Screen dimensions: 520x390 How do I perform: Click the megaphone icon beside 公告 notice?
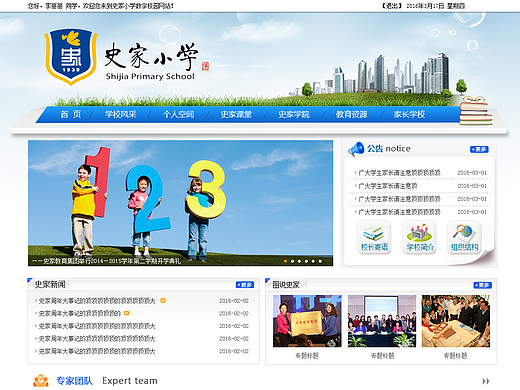tap(356, 149)
